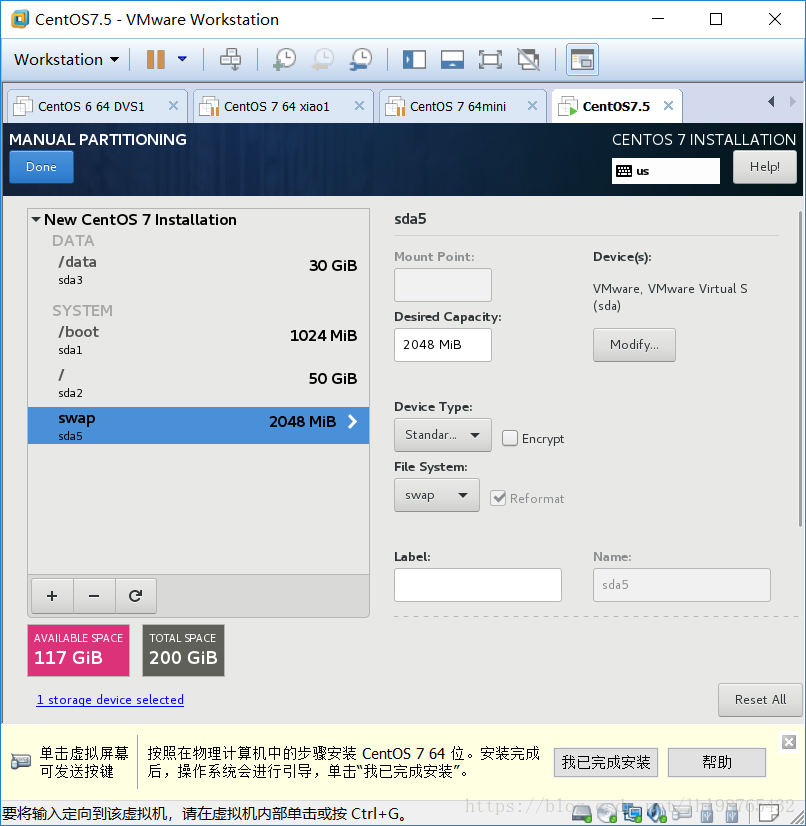
Task: Select the / sda2 root partition row
Action: pos(199,384)
